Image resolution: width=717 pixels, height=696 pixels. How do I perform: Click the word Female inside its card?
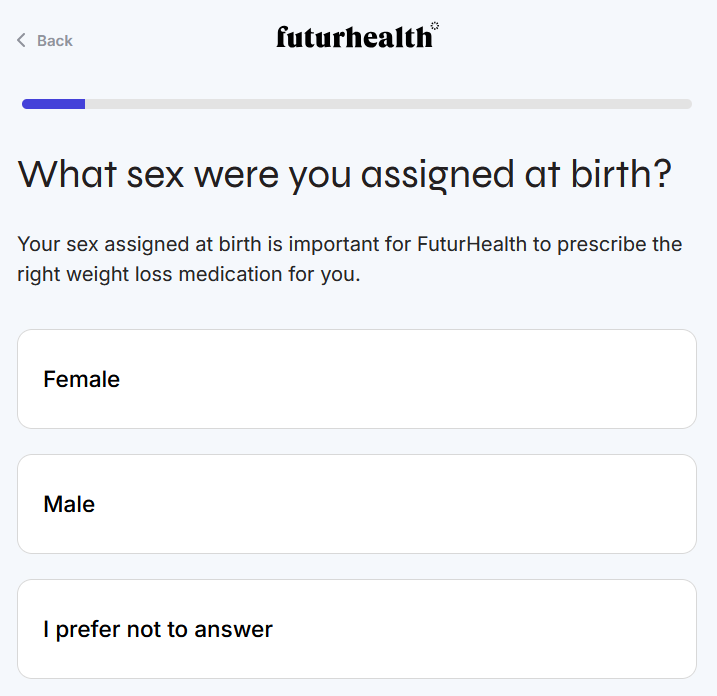point(81,380)
